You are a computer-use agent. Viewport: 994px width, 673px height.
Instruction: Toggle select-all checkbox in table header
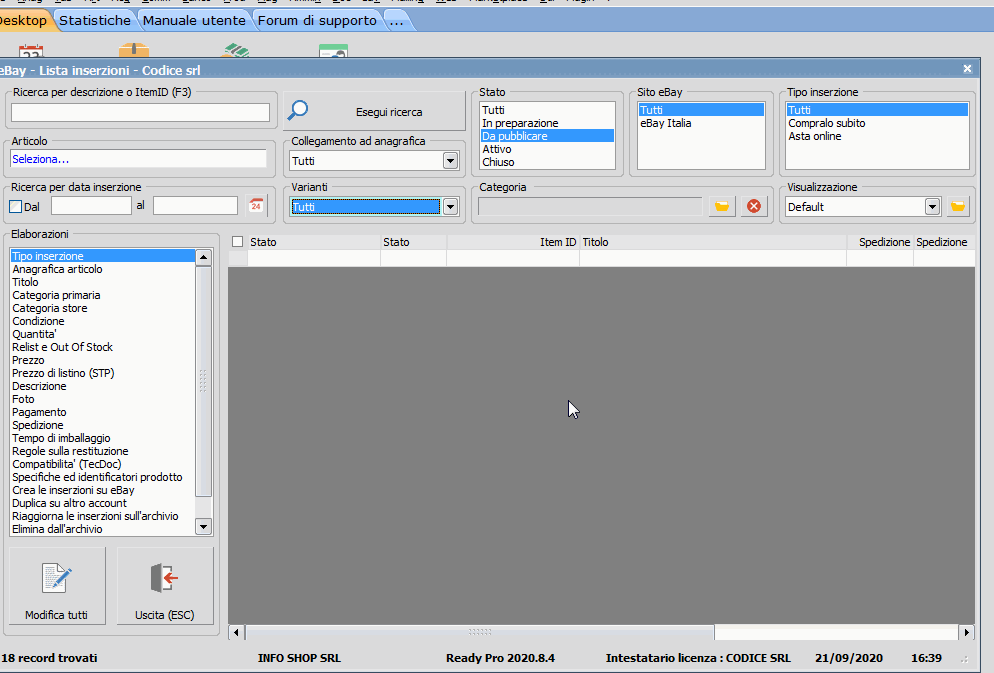[x=238, y=241]
